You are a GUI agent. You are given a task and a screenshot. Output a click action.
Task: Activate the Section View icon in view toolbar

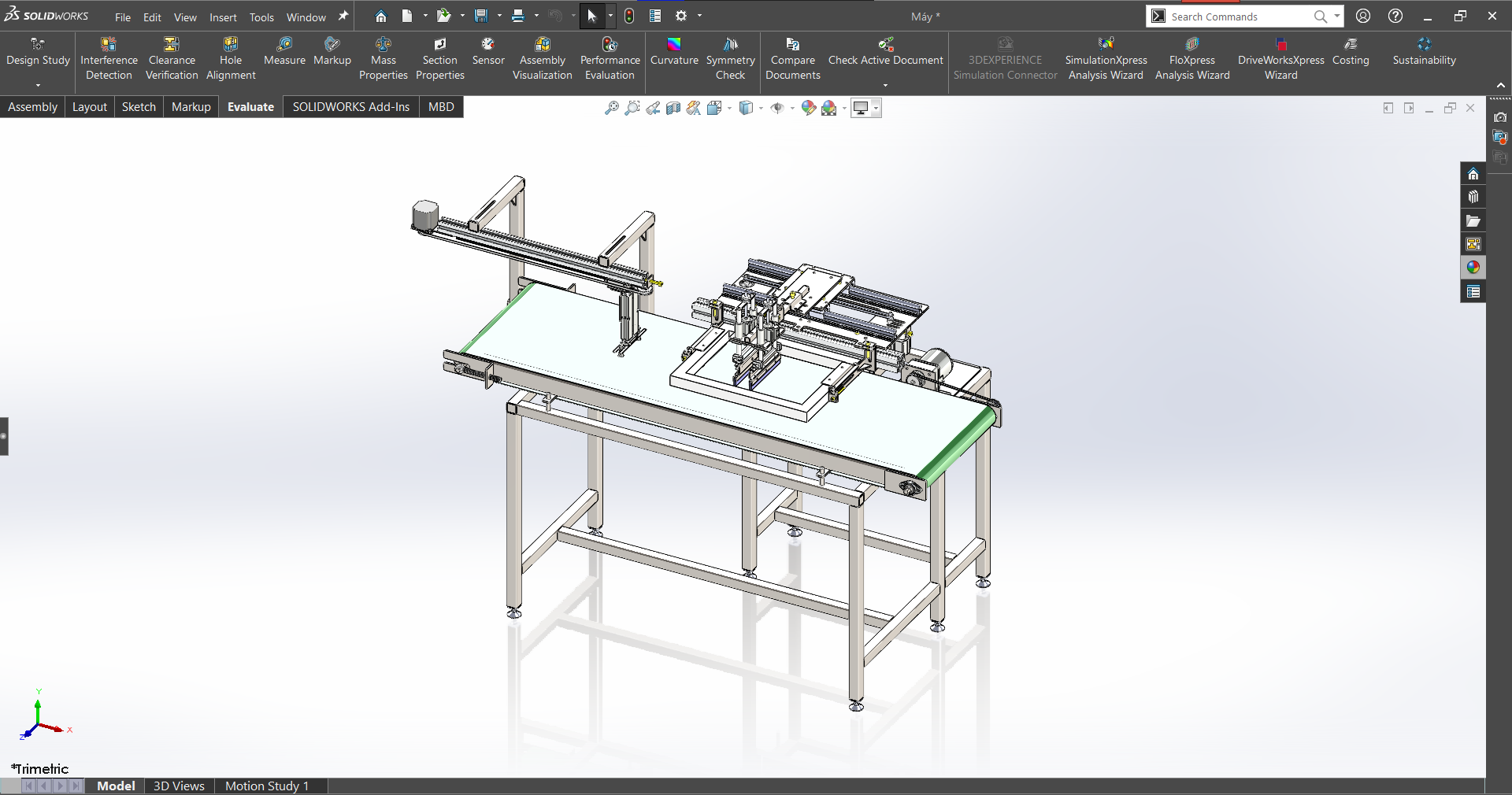click(x=673, y=109)
